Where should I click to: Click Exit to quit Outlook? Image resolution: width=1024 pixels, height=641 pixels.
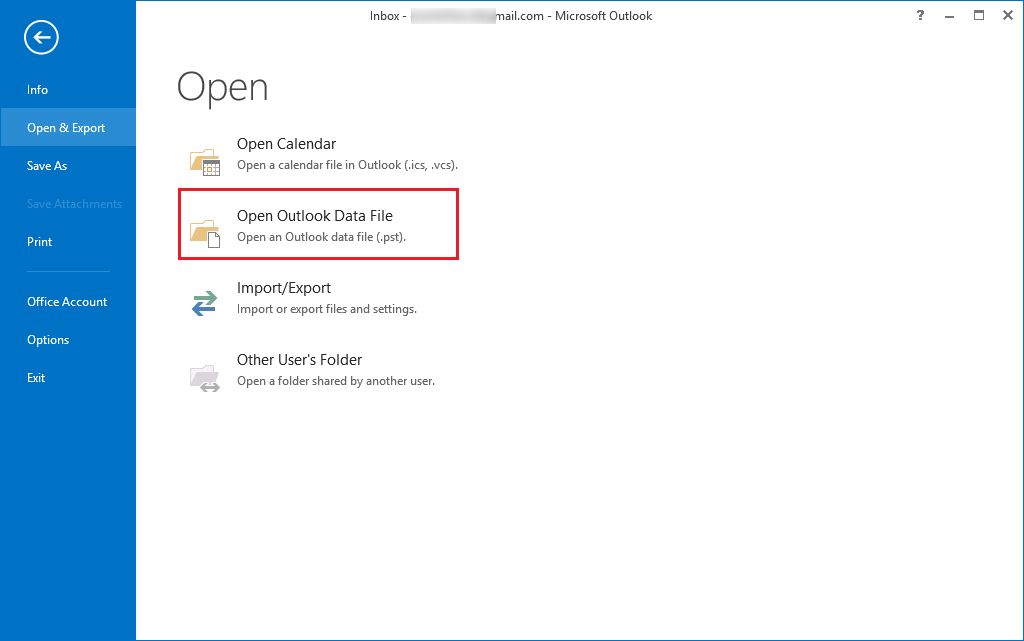tap(36, 377)
